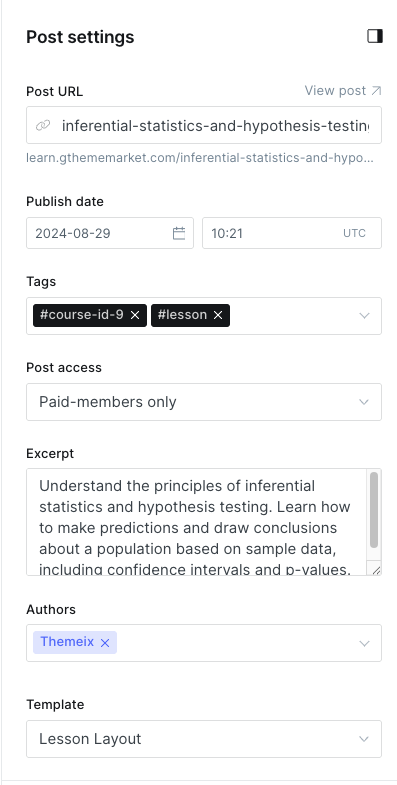Open the View post link
The image size is (397, 785).
point(343,91)
